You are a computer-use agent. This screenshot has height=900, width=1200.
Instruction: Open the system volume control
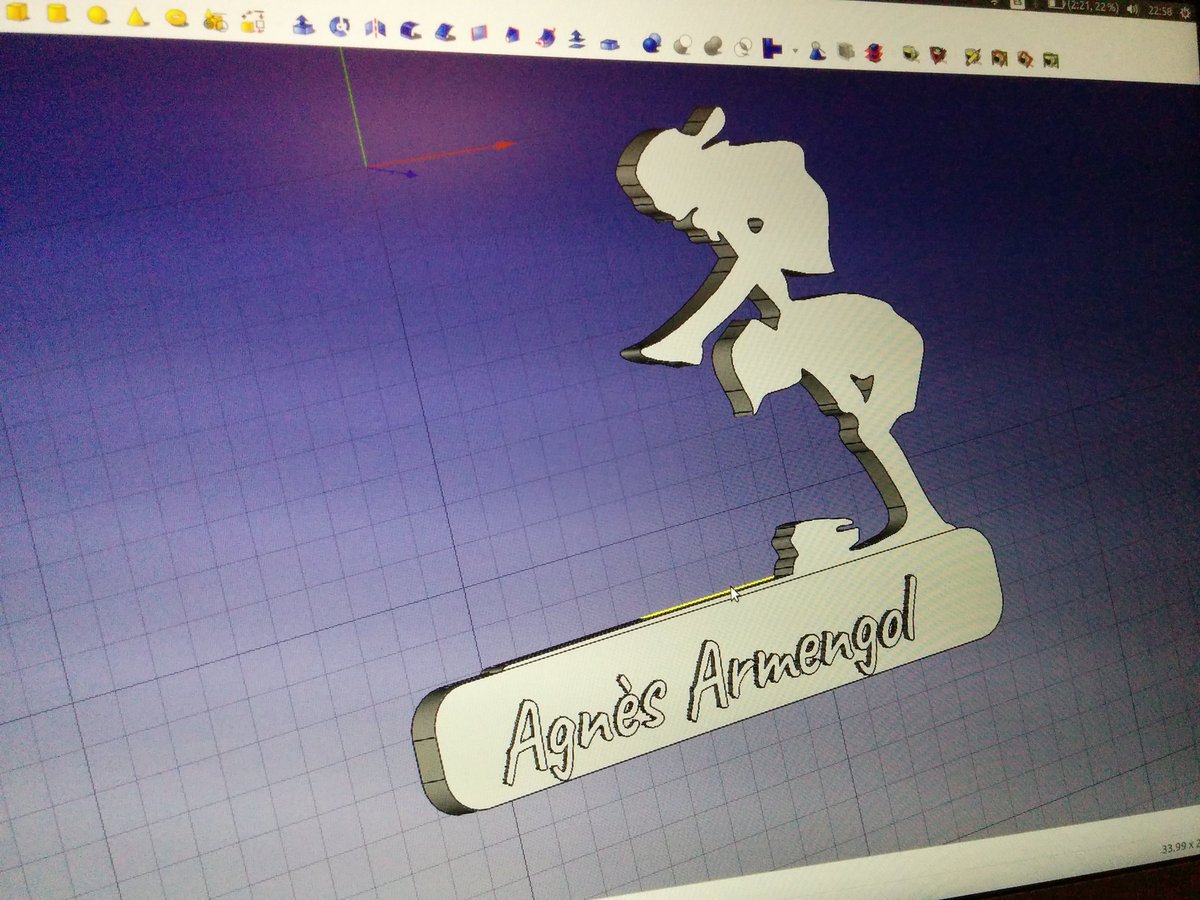(x=1131, y=10)
